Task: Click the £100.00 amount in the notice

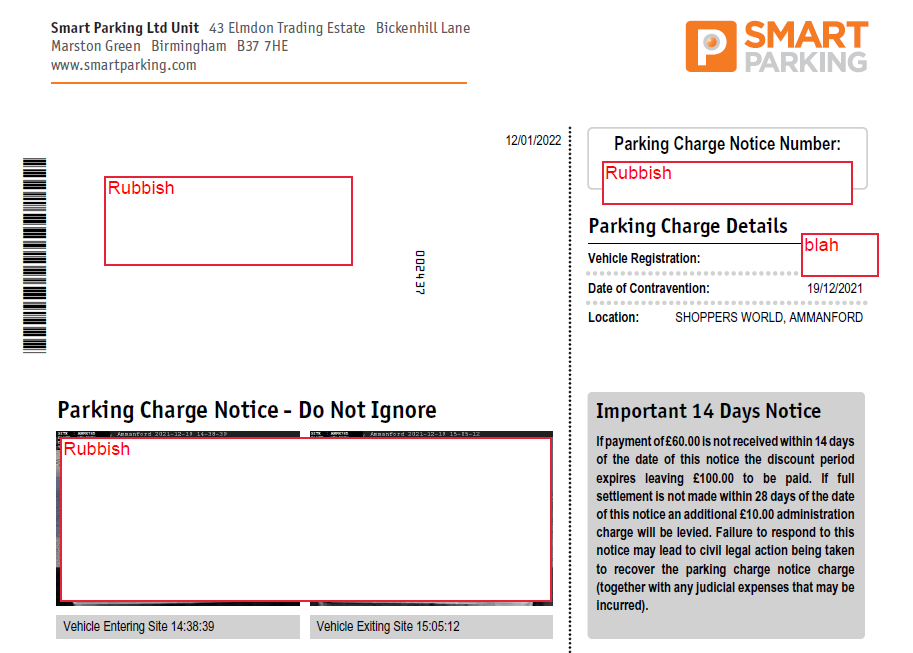Action: 713,478
